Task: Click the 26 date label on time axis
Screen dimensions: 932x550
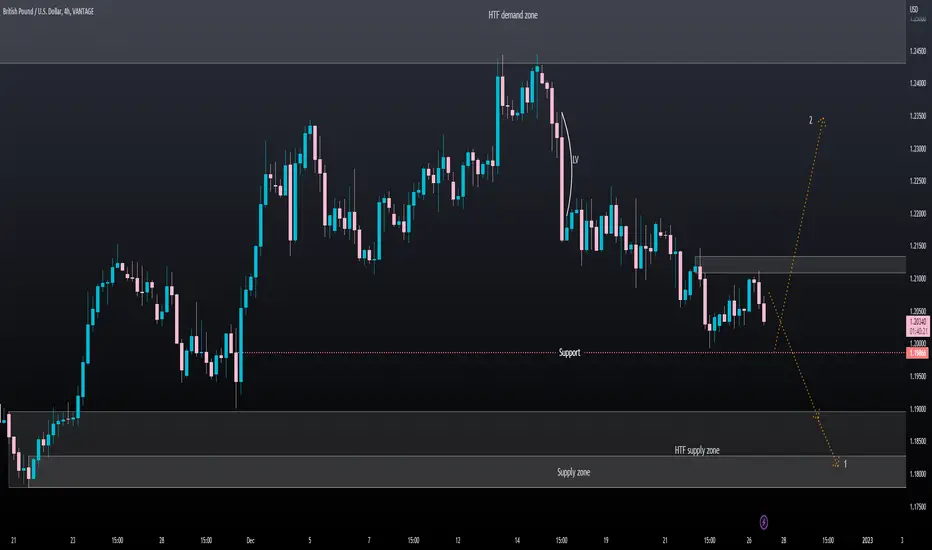Action: click(749, 540)
